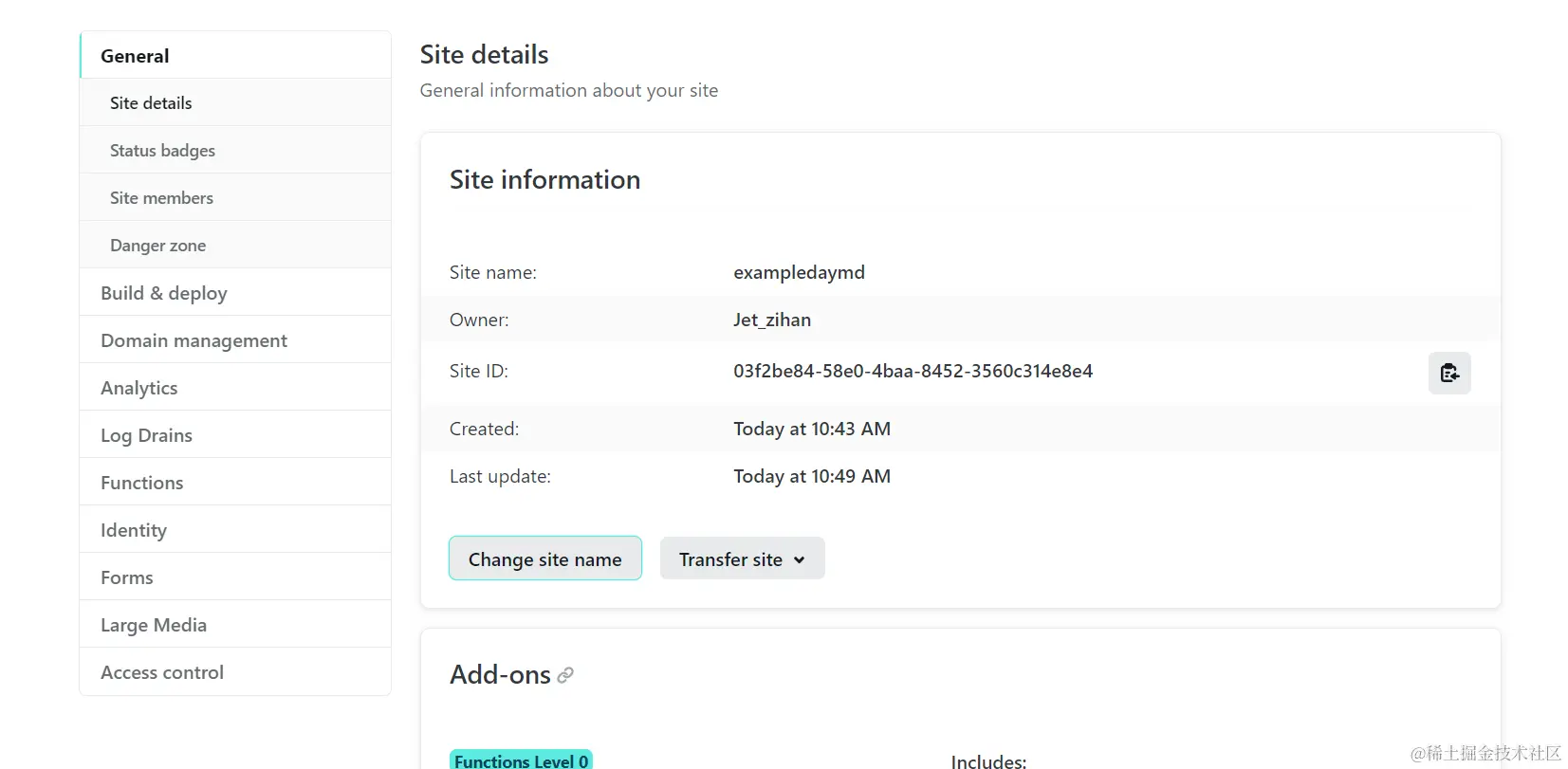Image resolution: width=1568 pixels, height=769 pixels.
Task: Click the Add-ons section heading
Action: pos(500,674)
